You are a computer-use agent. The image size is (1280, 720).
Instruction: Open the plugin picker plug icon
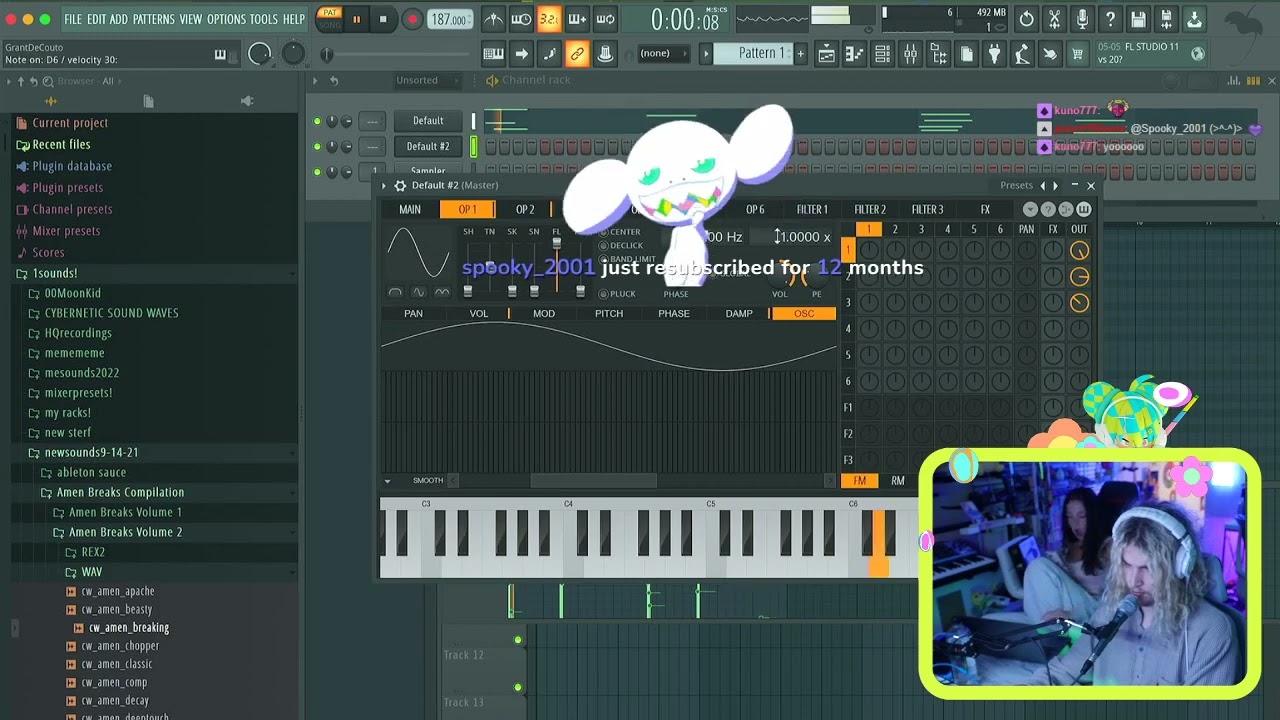click(x=994, y=54)
